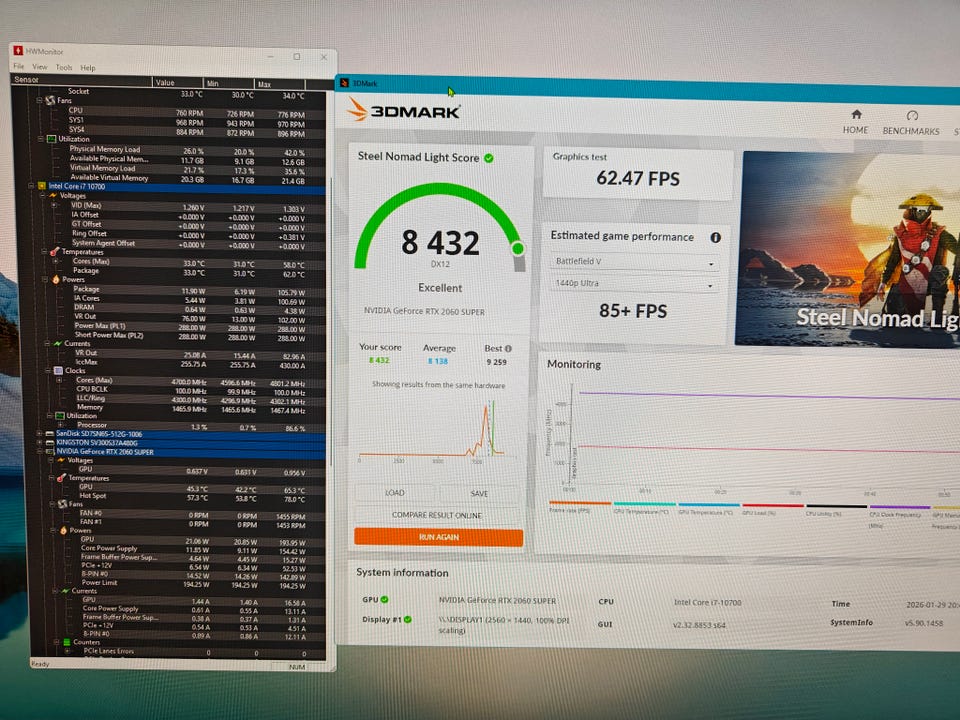Open the Tools menu in HWMonitor

[64, 67]
